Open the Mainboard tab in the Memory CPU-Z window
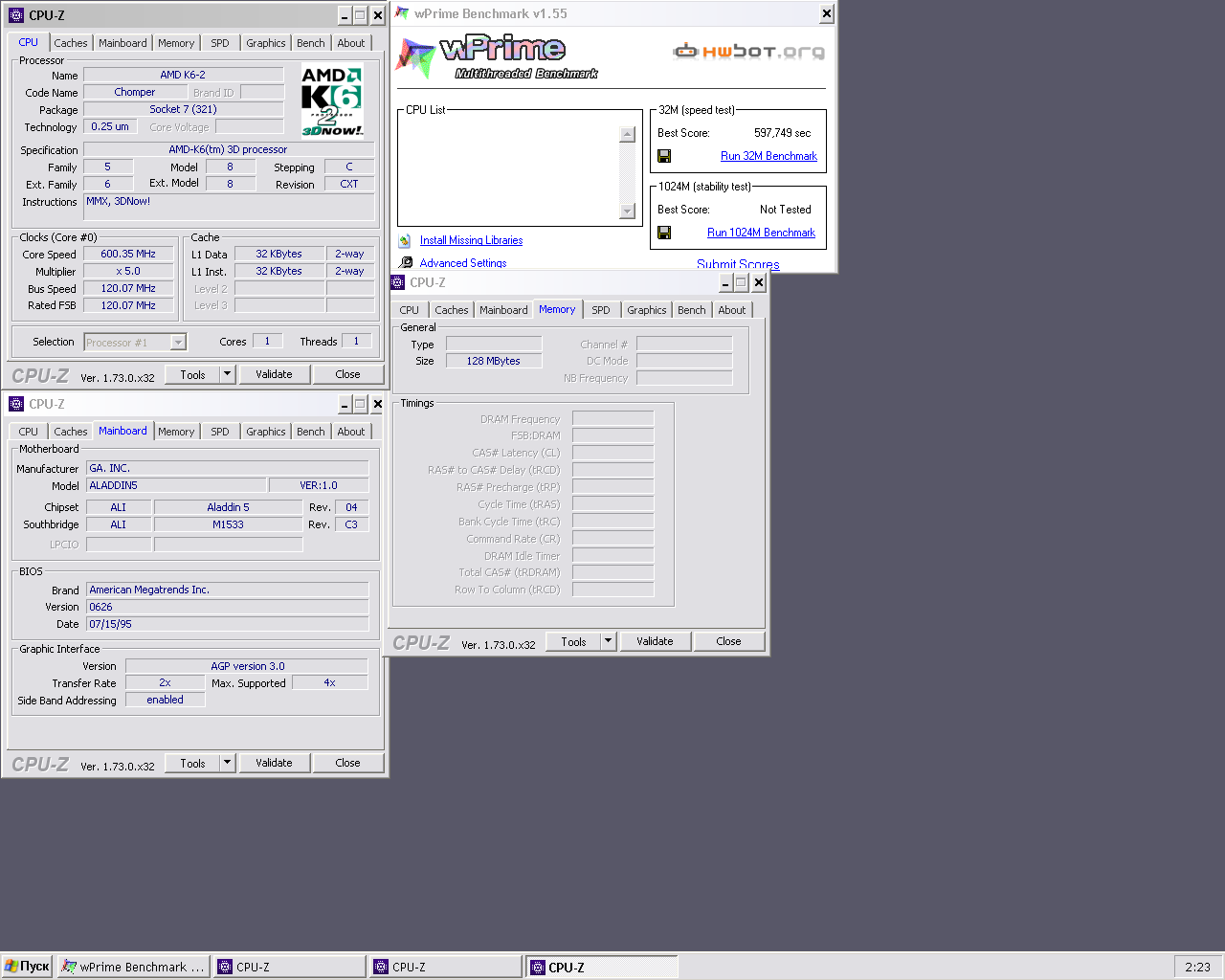This screenshot has width=1225, height=980. (x=503, y=310)
